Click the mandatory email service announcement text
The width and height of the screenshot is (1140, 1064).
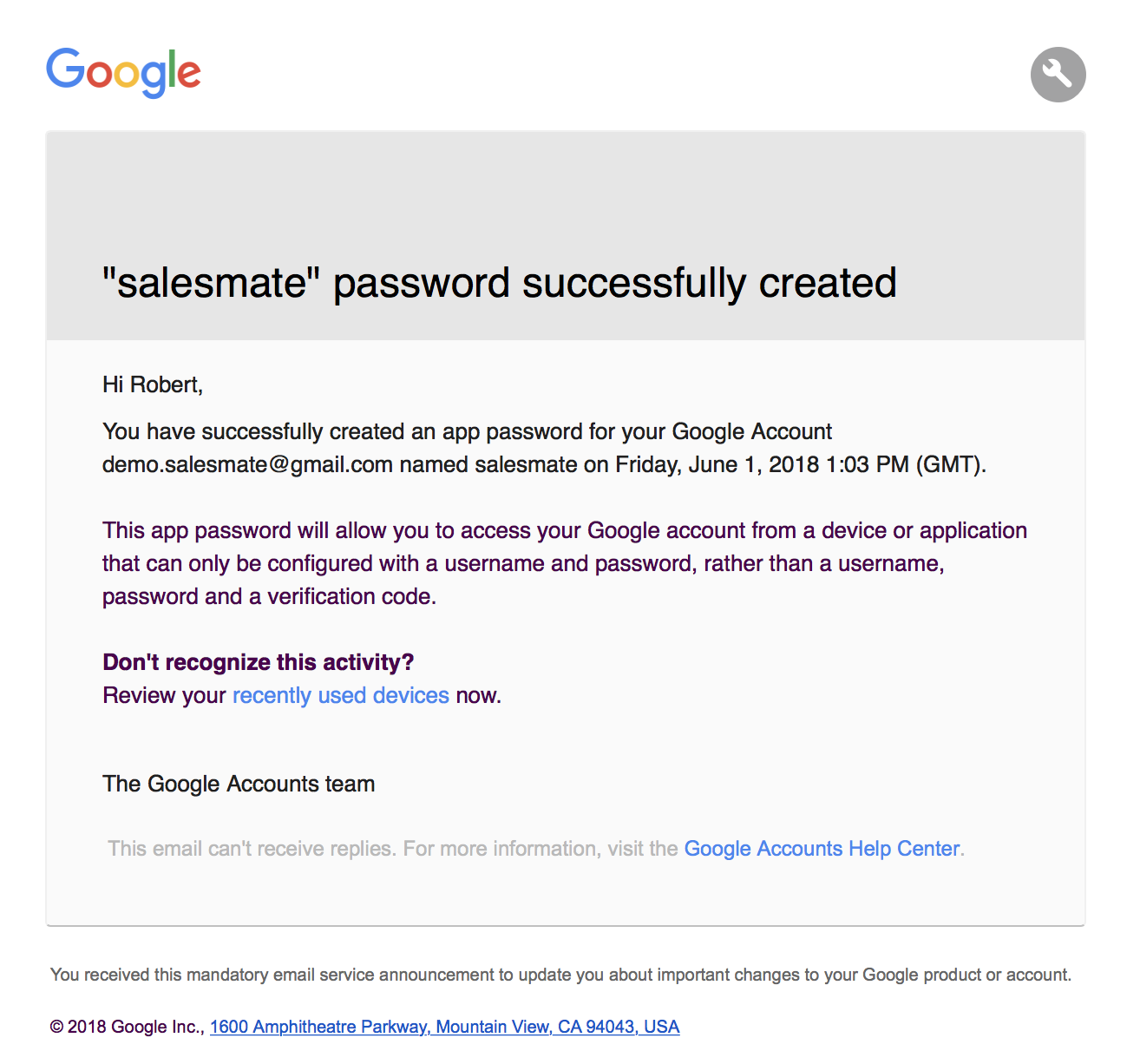coord(560,975)
